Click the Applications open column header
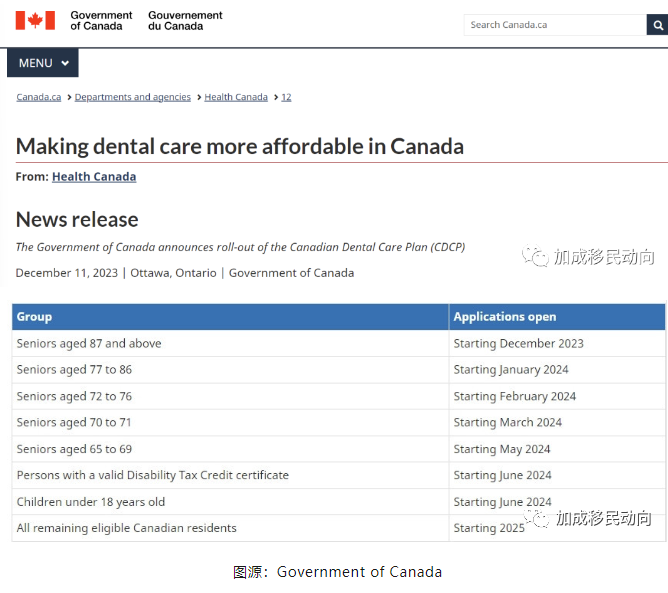The height and width of the screenshot is (593, 668). click(557, 317)
